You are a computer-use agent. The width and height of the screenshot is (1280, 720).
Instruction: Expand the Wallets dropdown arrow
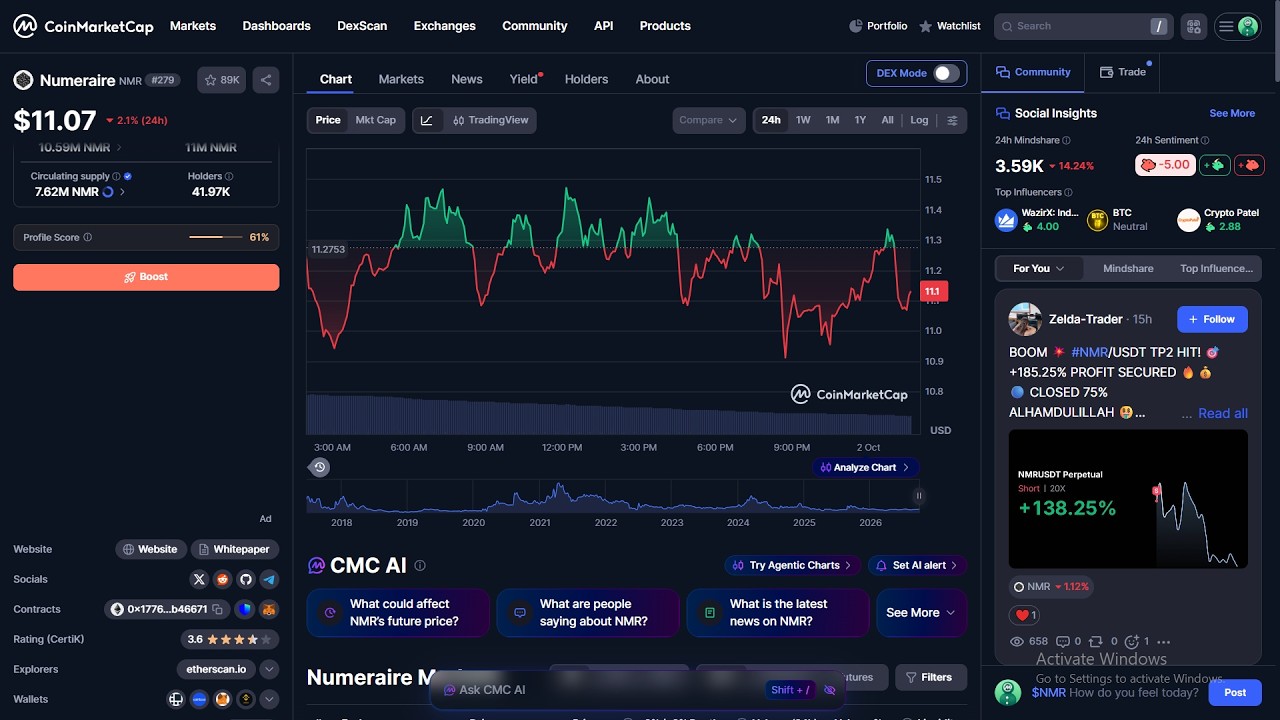coord(269,699)
